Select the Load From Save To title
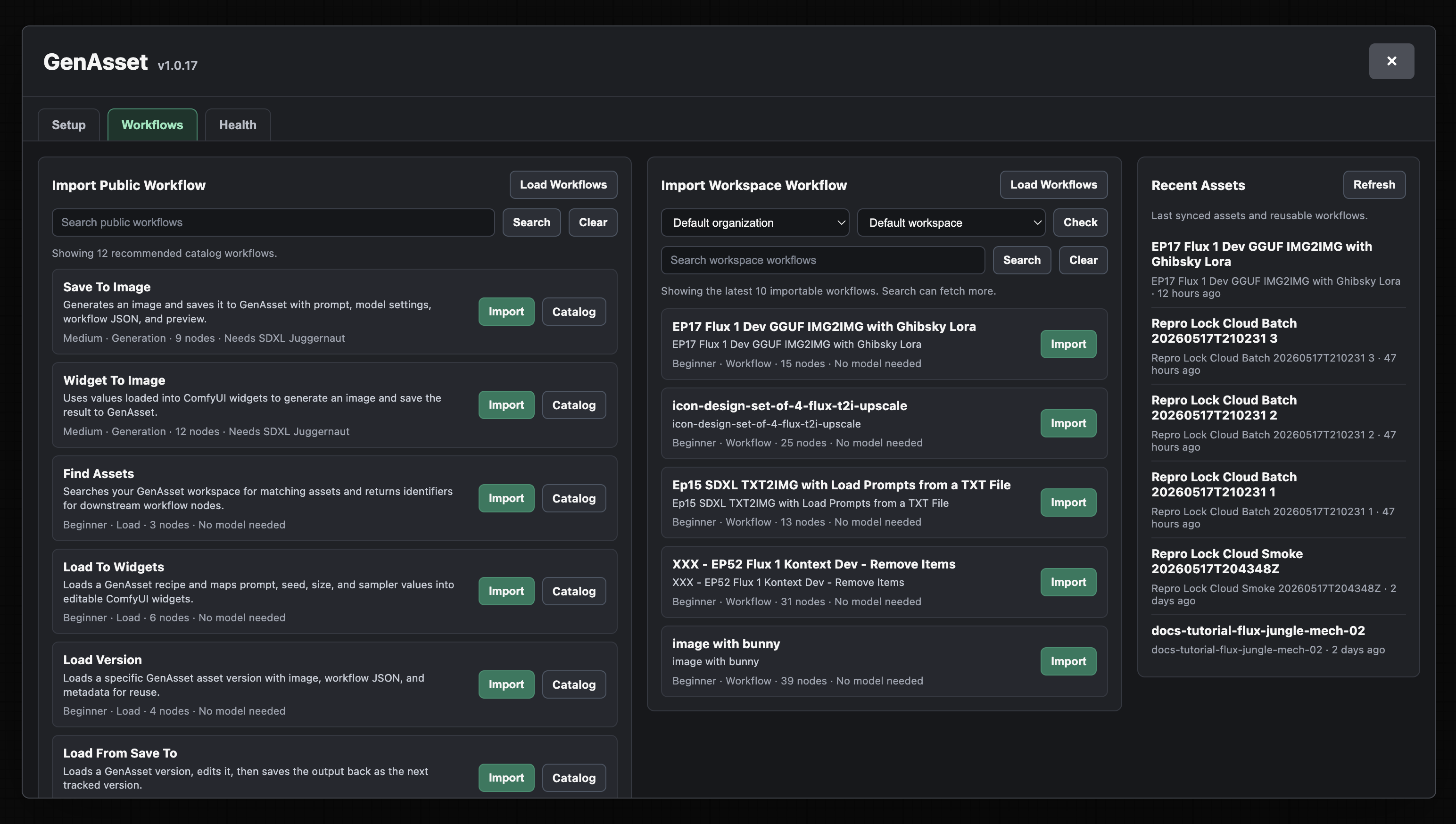1456x824 pixels. [x=120, y=753]
